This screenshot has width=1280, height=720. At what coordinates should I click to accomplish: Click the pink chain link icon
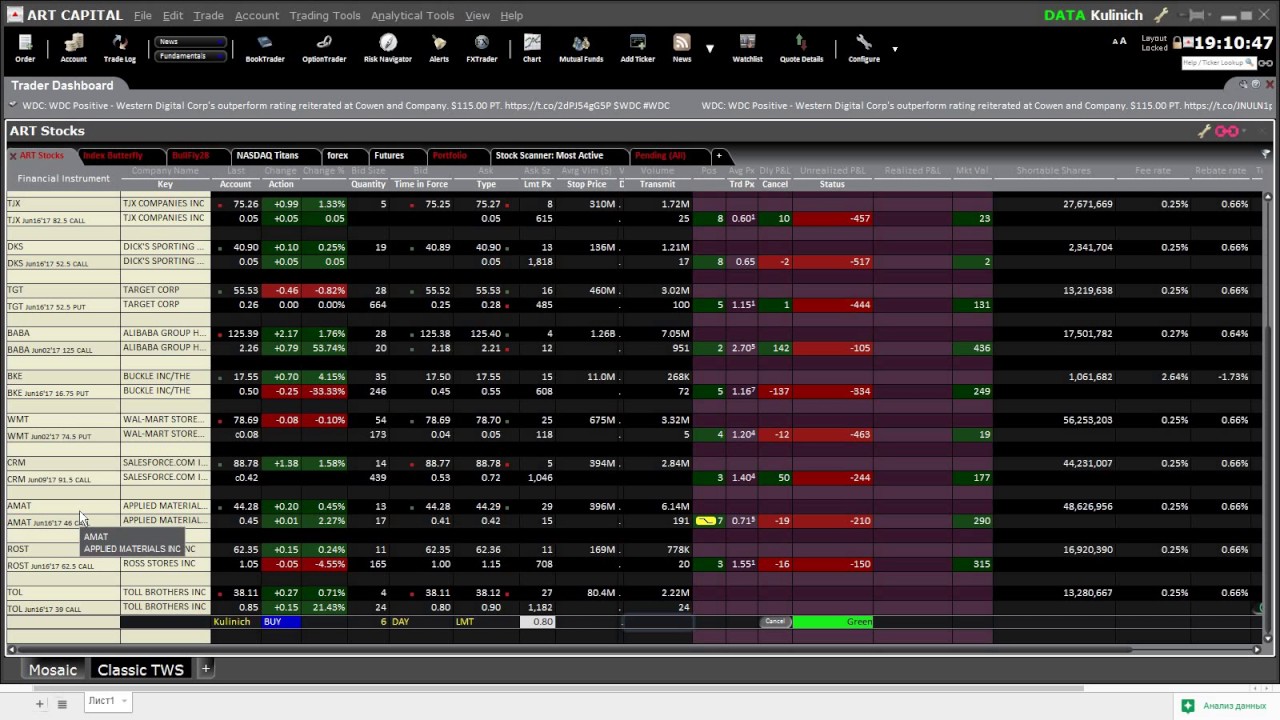1226,131
